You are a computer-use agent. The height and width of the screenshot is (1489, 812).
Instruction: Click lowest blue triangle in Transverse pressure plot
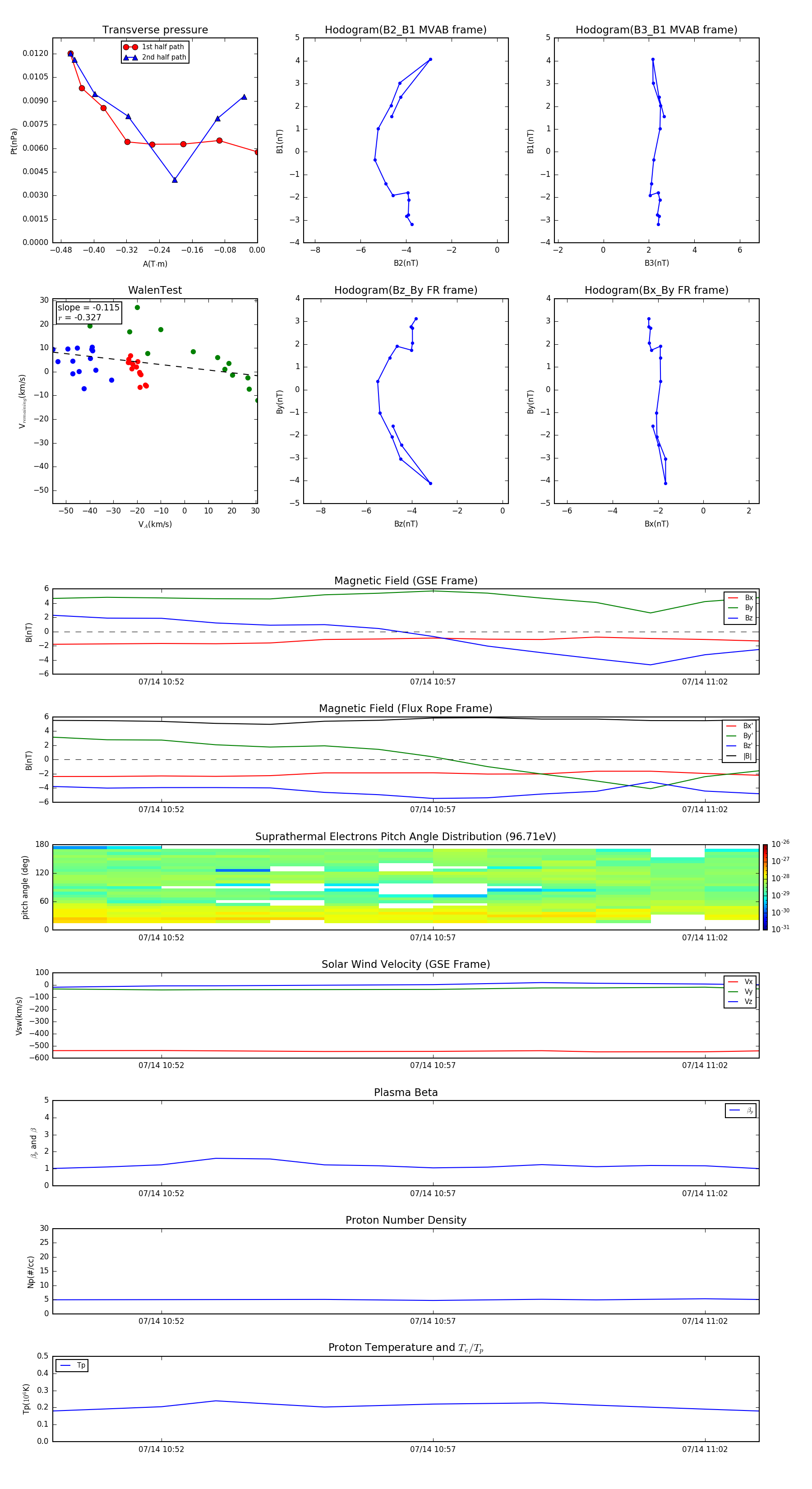pos(175,180)
